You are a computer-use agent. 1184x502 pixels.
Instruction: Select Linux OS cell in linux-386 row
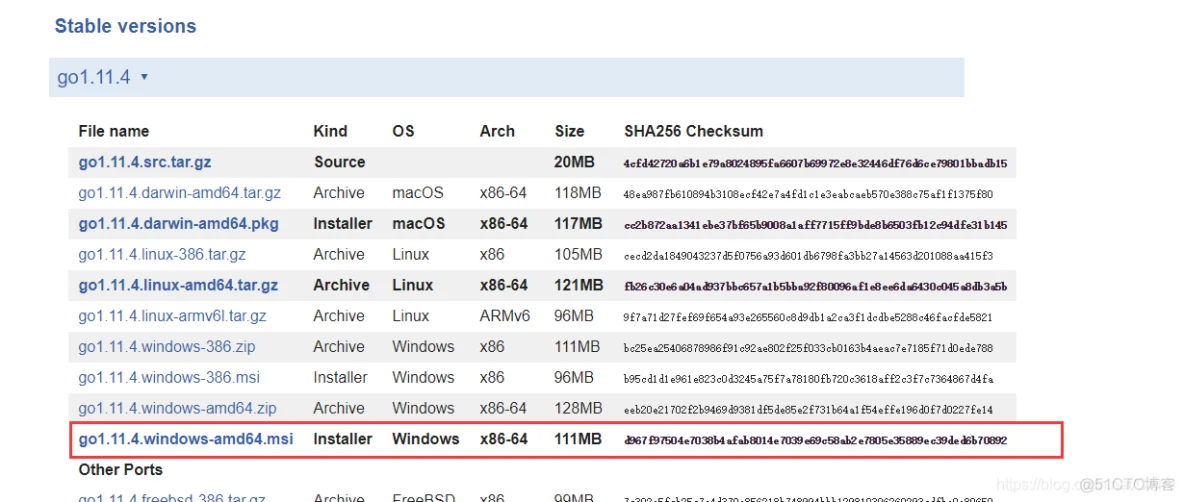(x=410, y=255)
